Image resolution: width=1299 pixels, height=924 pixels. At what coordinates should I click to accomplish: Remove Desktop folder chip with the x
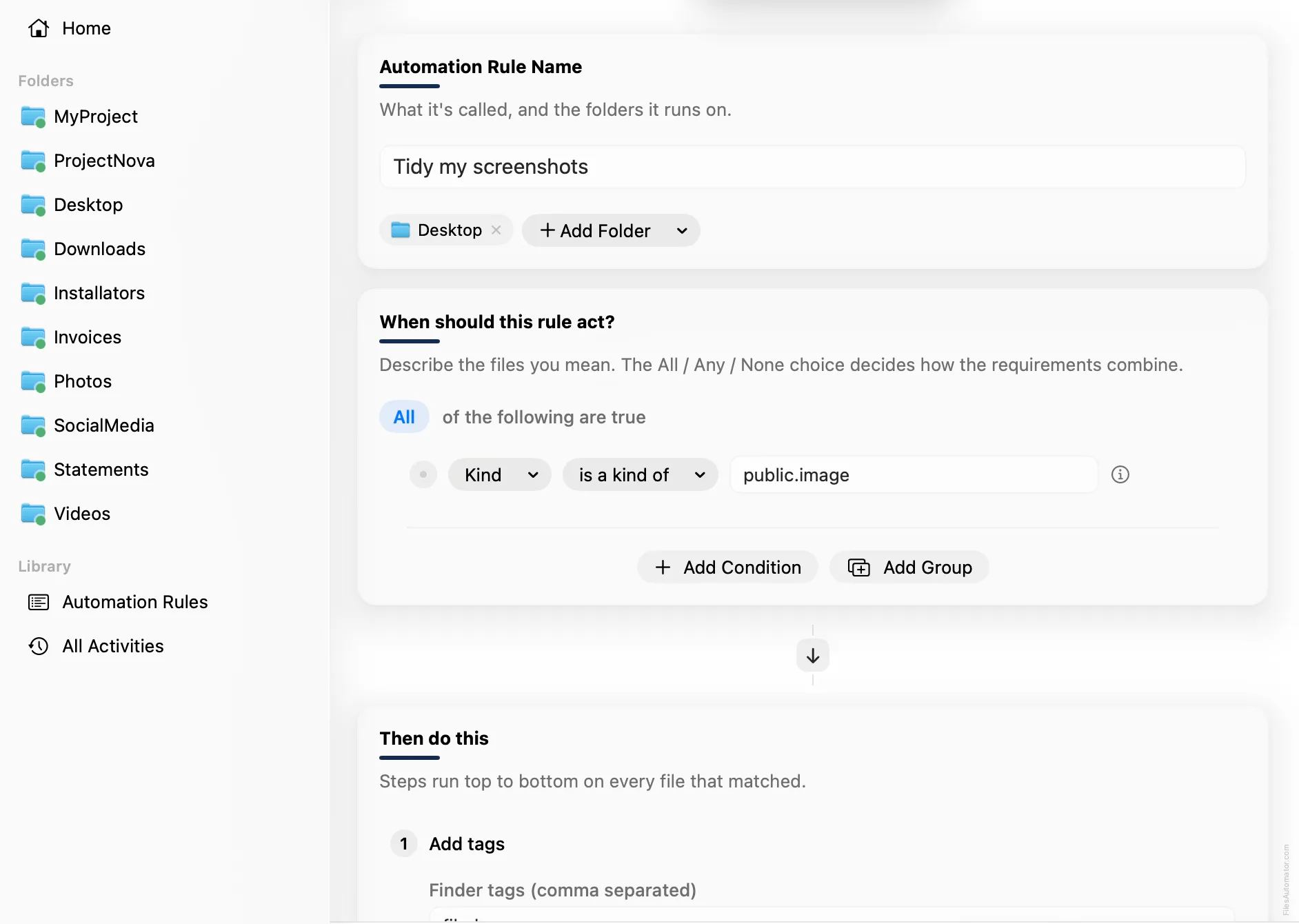496,230
